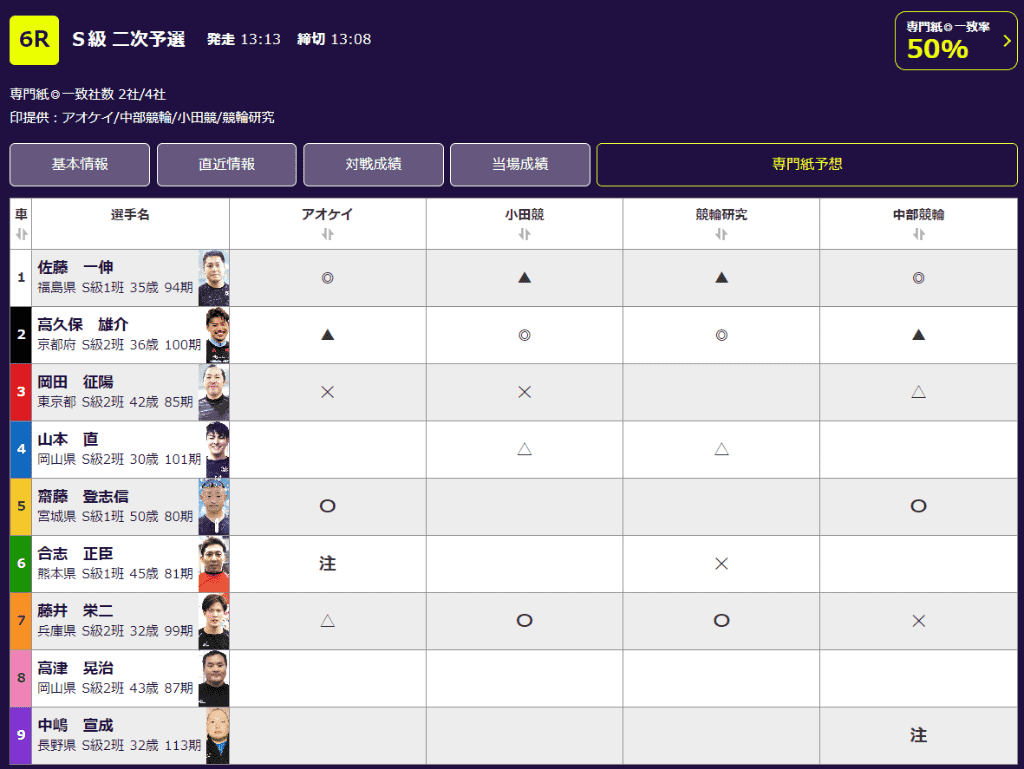1024x769 pixels.
Task: Switch to the 直近情報 tab
Action: pos(227,164)
